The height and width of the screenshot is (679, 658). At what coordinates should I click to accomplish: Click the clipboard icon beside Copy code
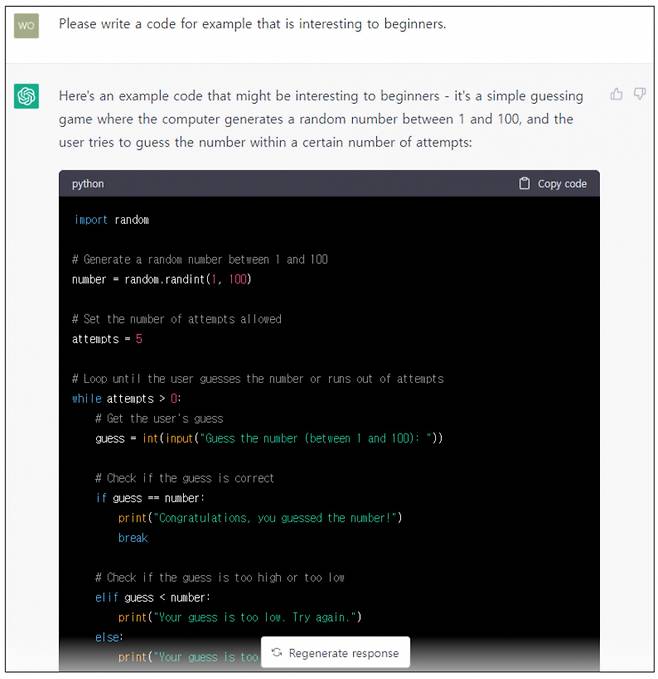[x=524, y=184]
